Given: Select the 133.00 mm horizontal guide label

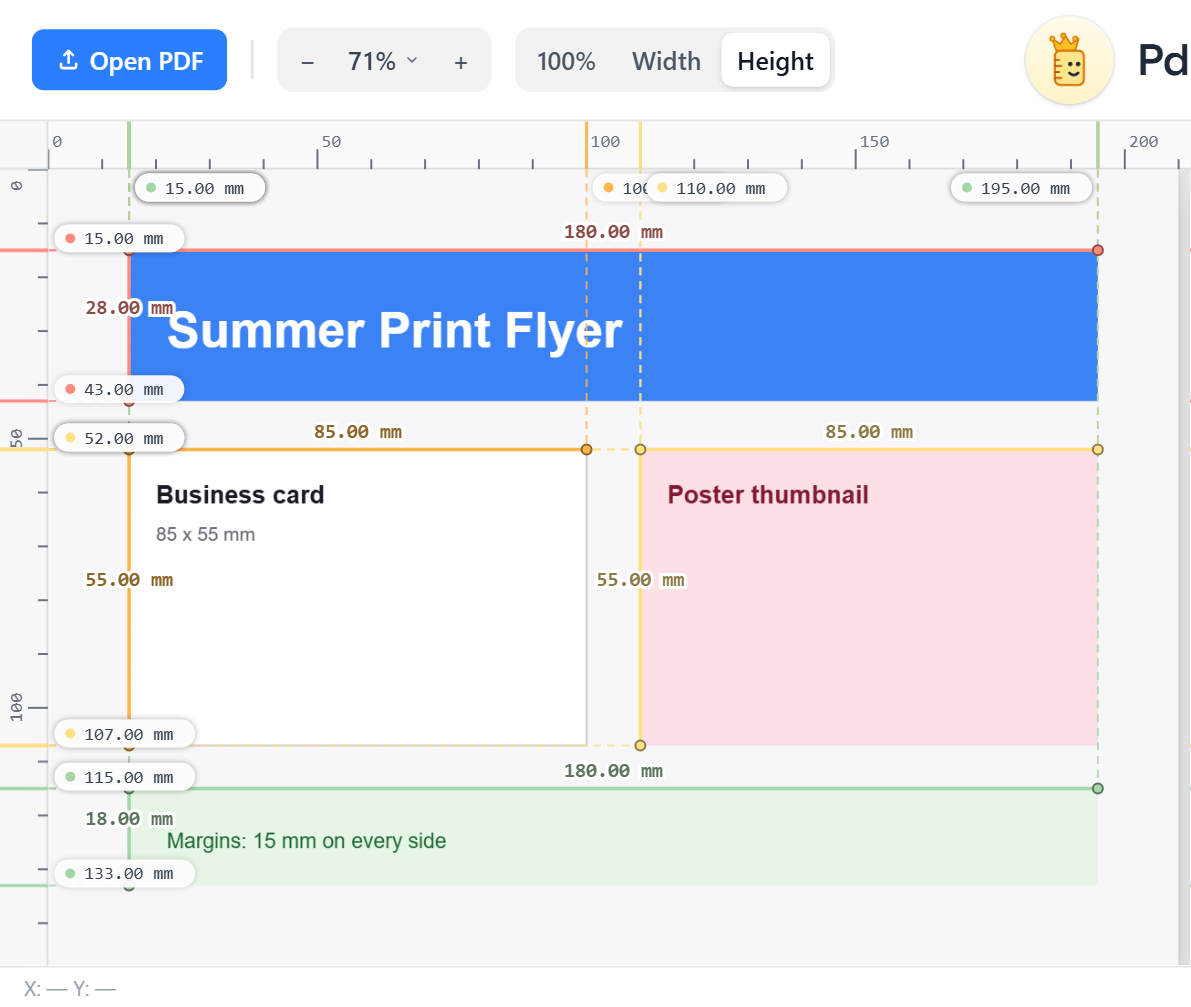Looking at the screenshot, I should point(125,873).
